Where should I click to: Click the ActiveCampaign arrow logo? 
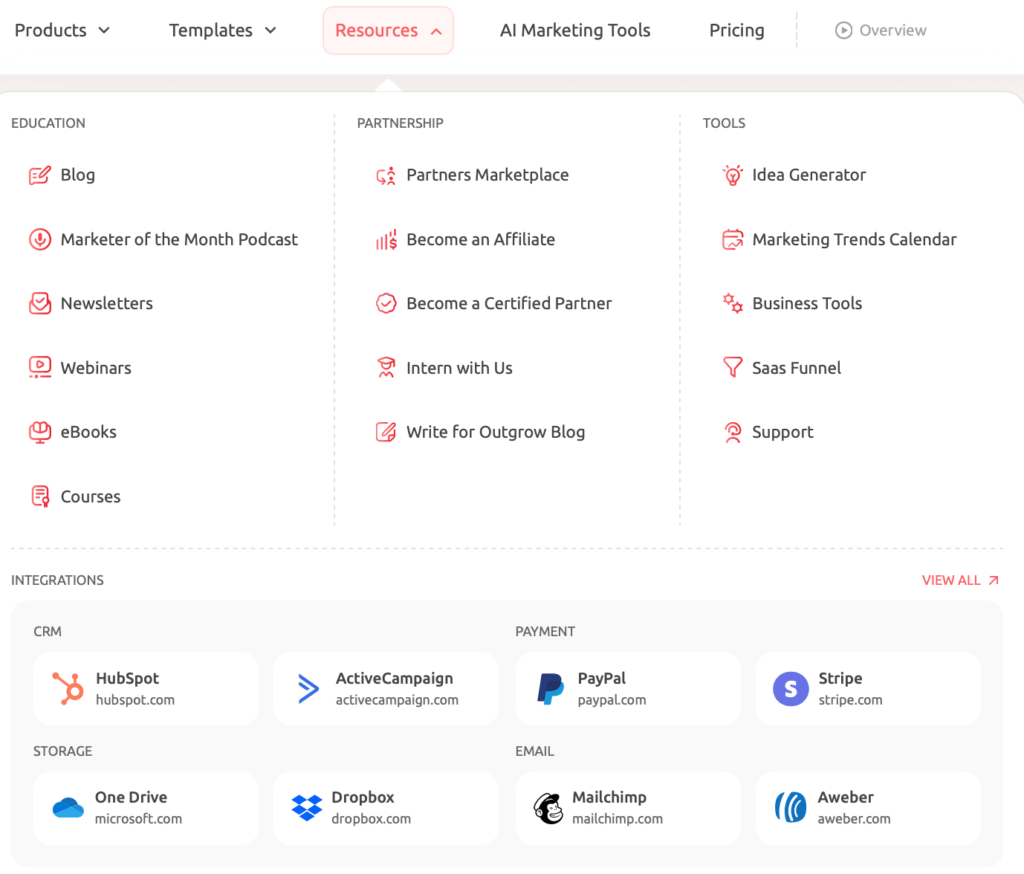tap(308, 688)
